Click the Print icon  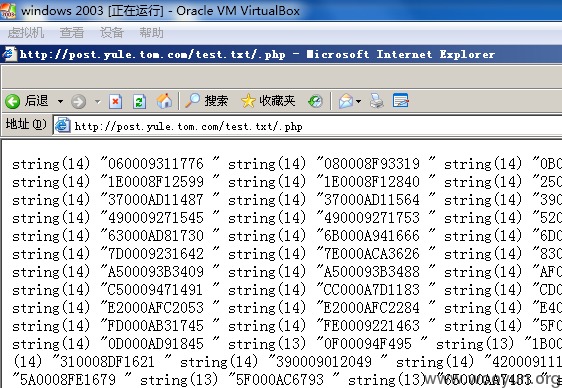coord(377,101)
